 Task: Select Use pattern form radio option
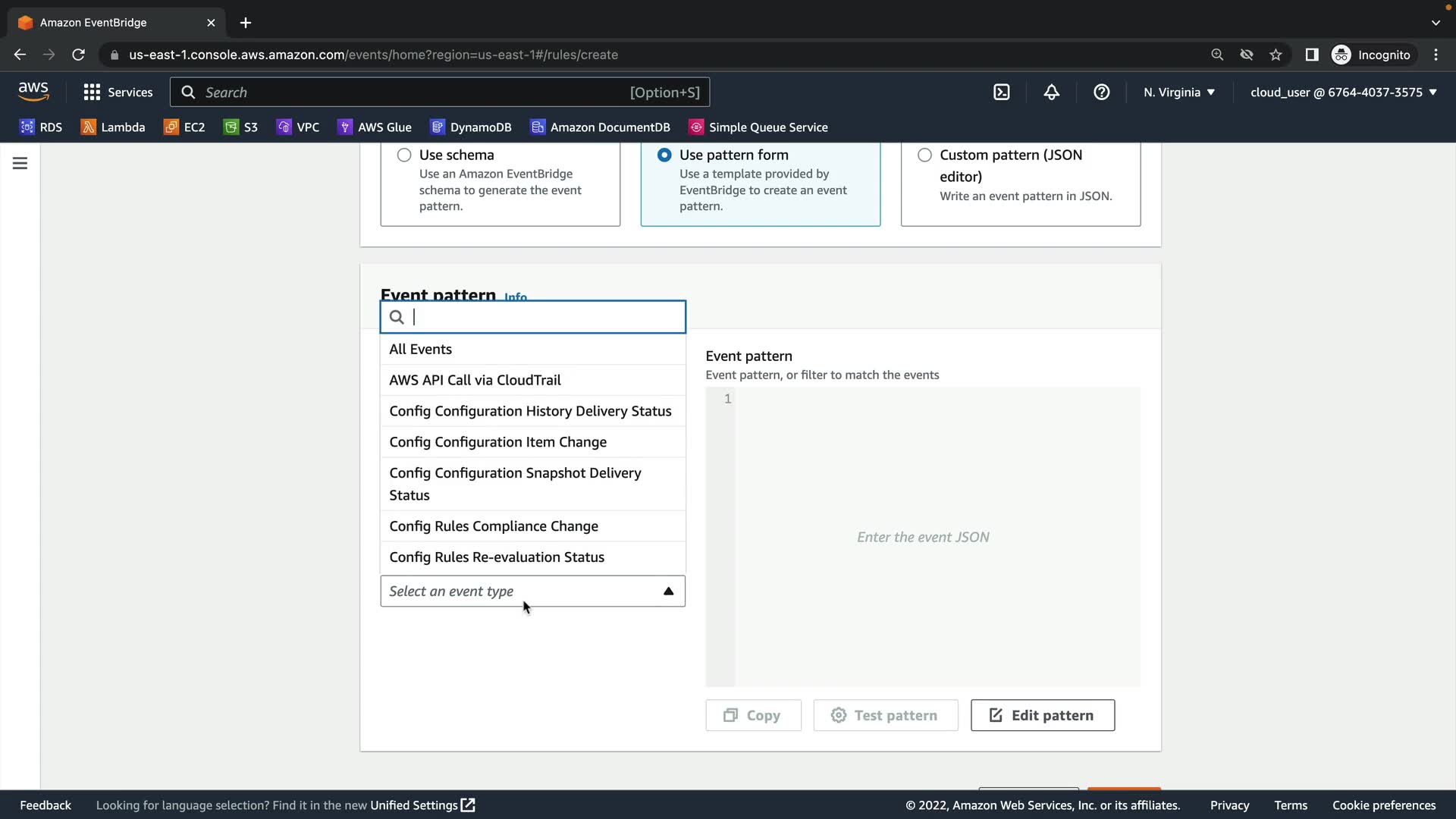coord(664,155)
